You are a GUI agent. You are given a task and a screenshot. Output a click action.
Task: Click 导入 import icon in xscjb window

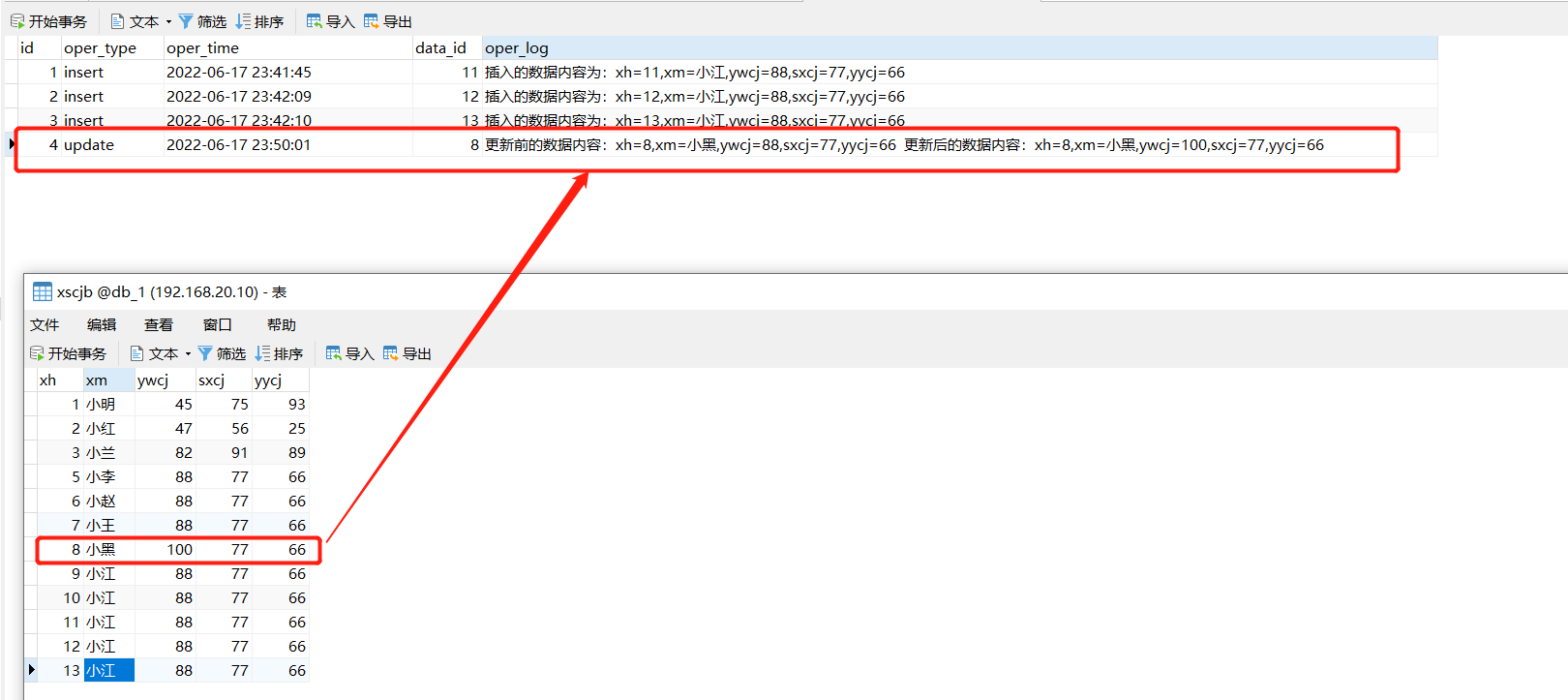[334, 353]
